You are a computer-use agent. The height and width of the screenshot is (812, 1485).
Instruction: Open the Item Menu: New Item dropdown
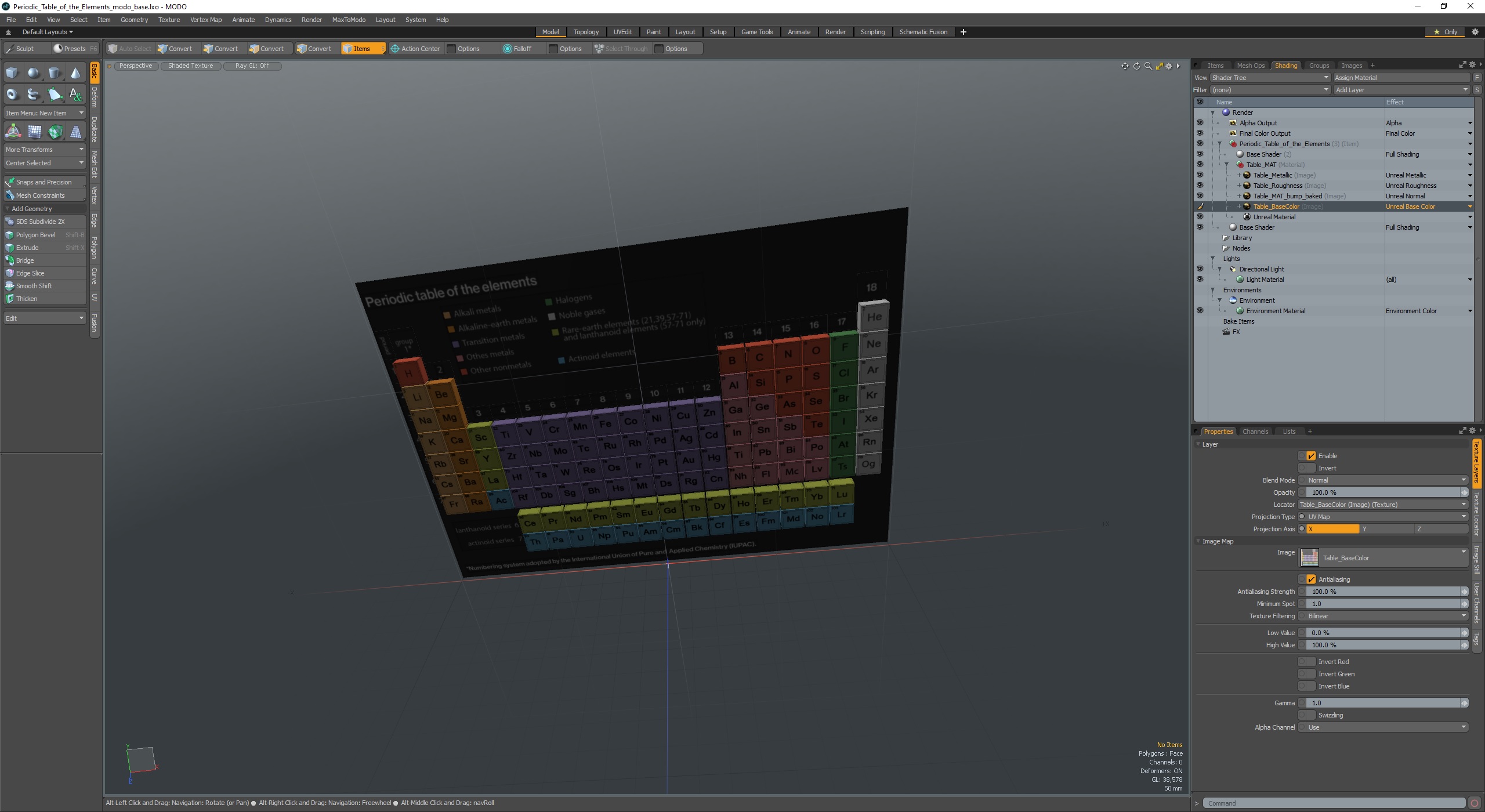(45, 113)
